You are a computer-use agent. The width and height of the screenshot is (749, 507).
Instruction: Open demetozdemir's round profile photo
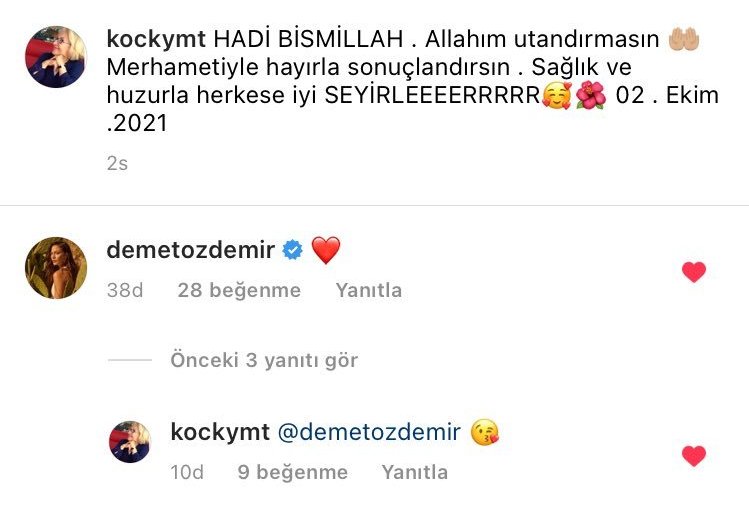pyautogui.click(x=56, y=268)
